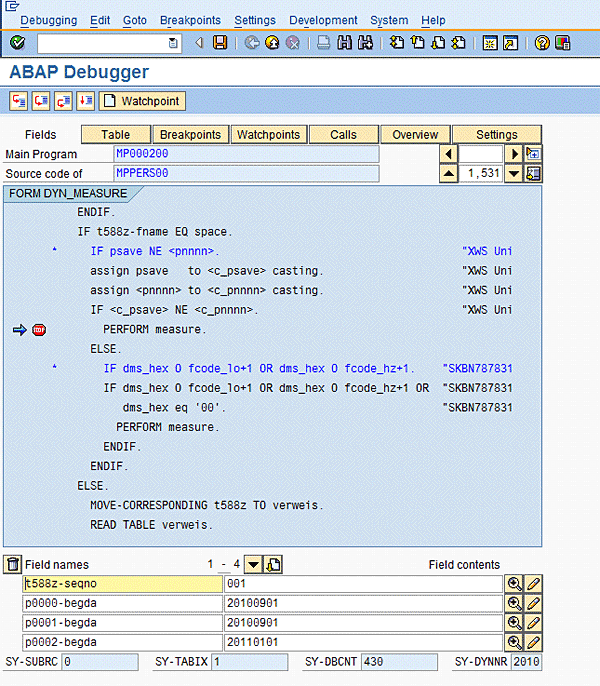Toggle the stop breakpoint at PERFORM measure
Image resolution: width=600 pixels, height=686 pixels.
pos(39,329)
